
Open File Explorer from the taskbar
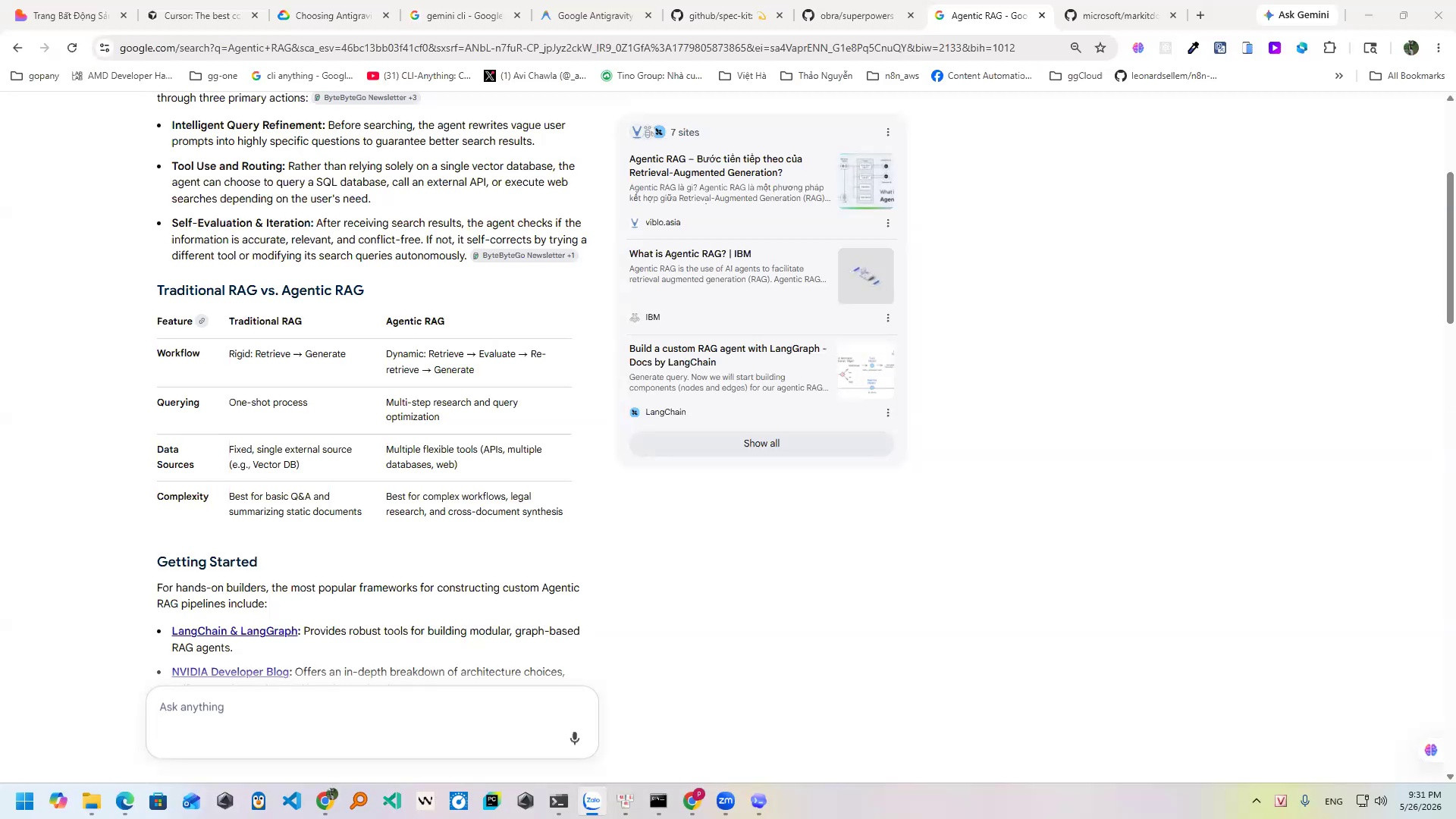pos(92,801)
